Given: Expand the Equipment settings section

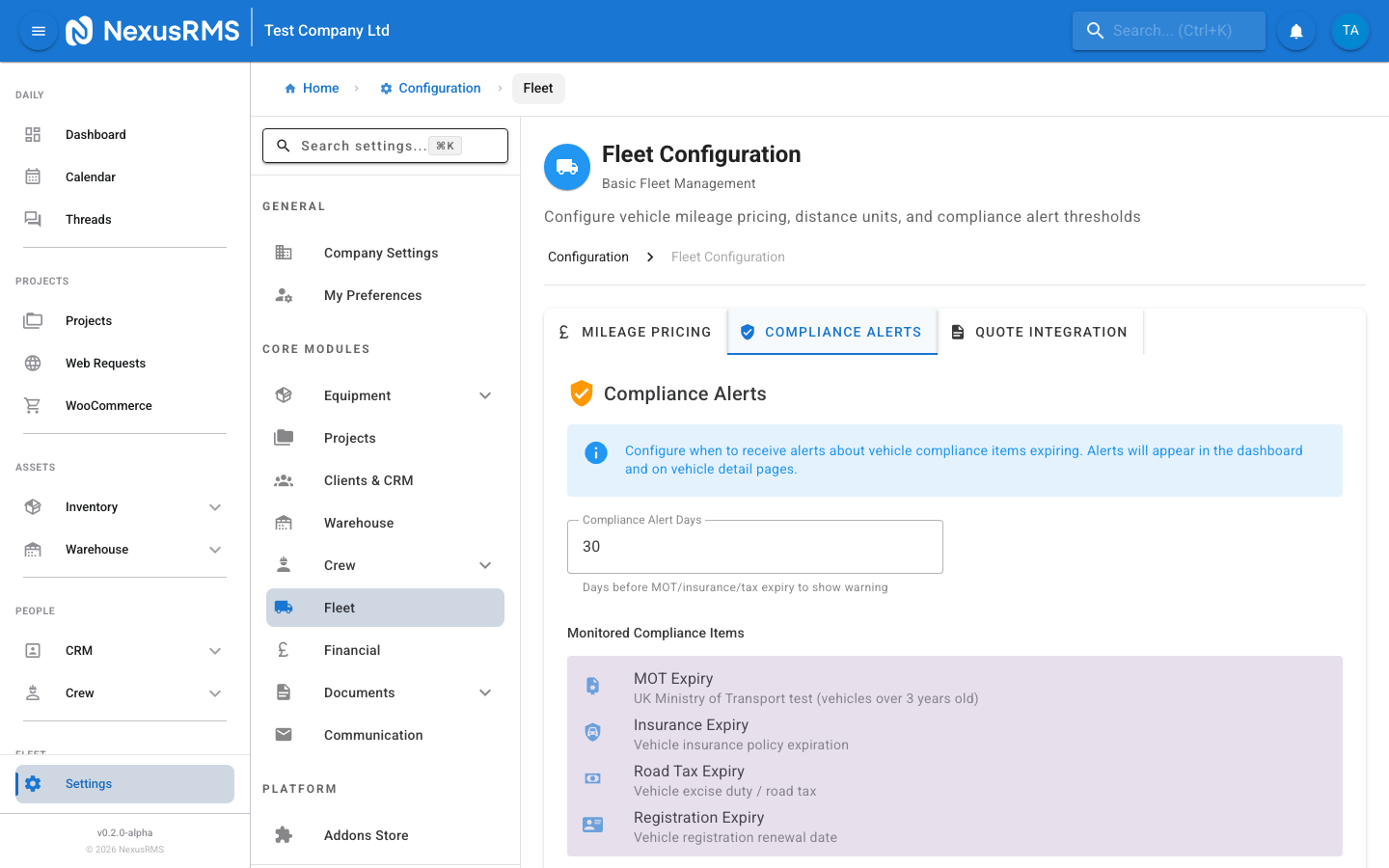Looking at the screenshot, I should pos(485,395).
